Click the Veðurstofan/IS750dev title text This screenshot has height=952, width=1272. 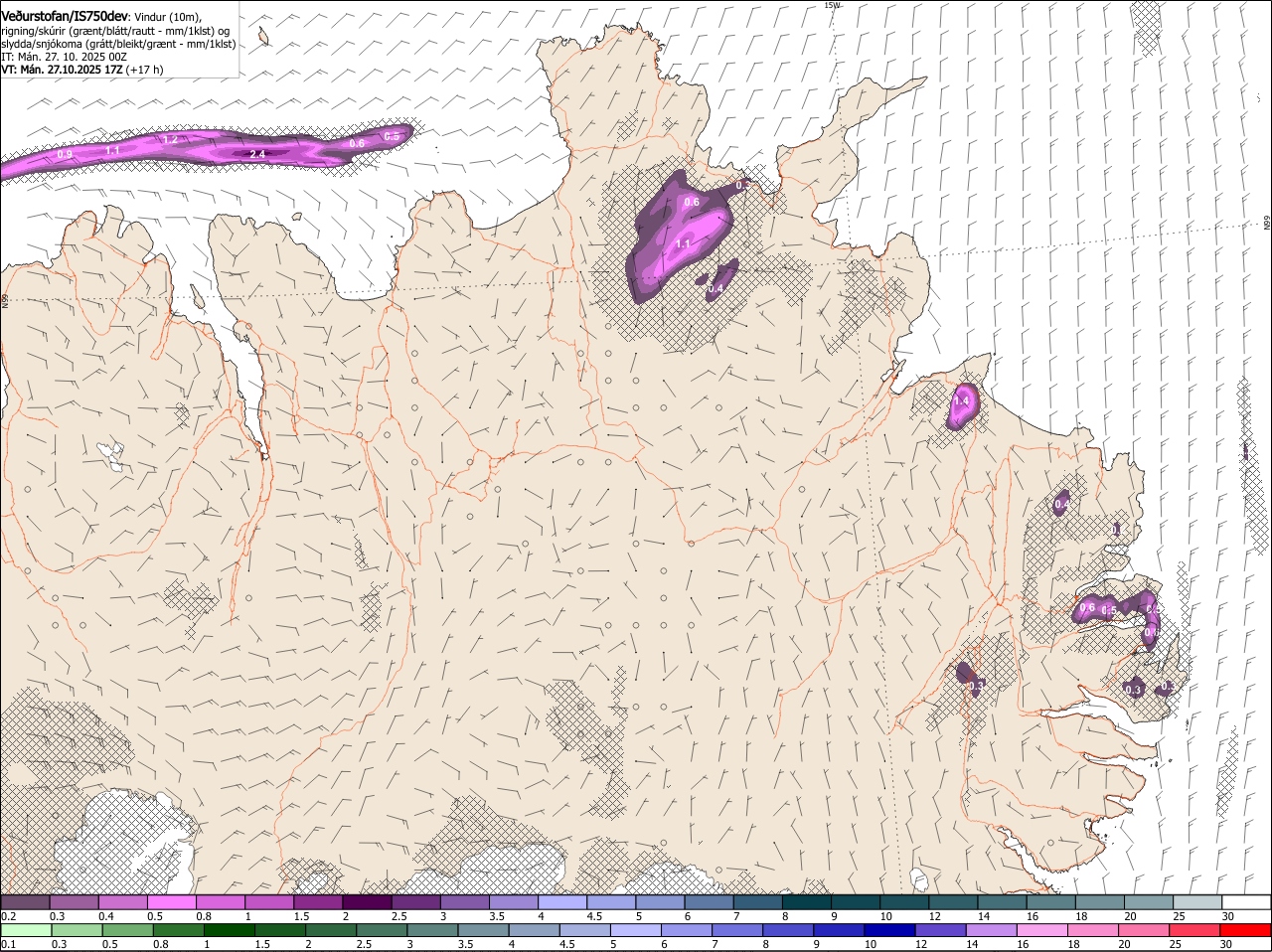click(x=65, y=16)
